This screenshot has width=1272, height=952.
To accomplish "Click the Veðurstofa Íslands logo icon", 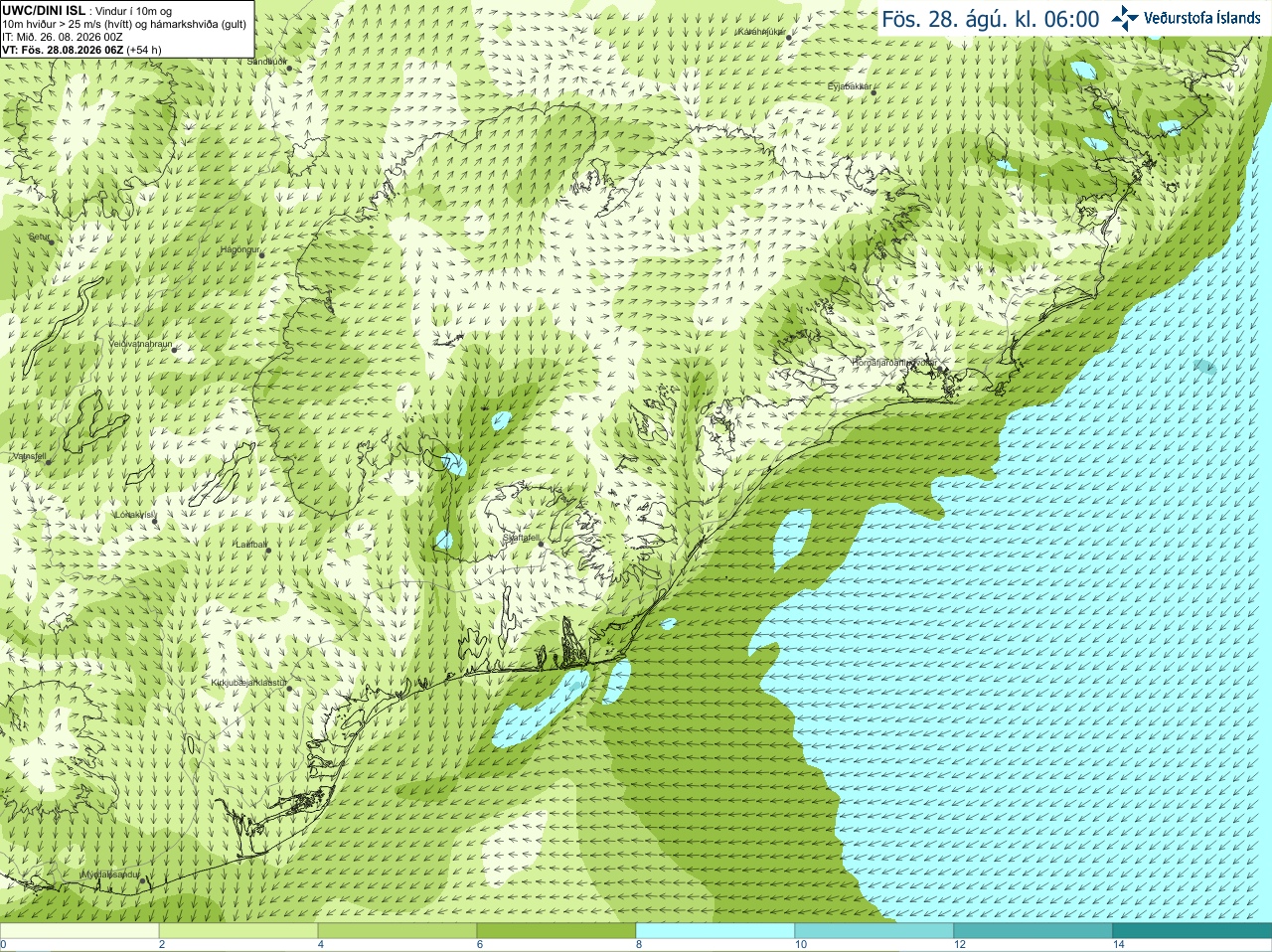I will click(x=1125, y=17).
